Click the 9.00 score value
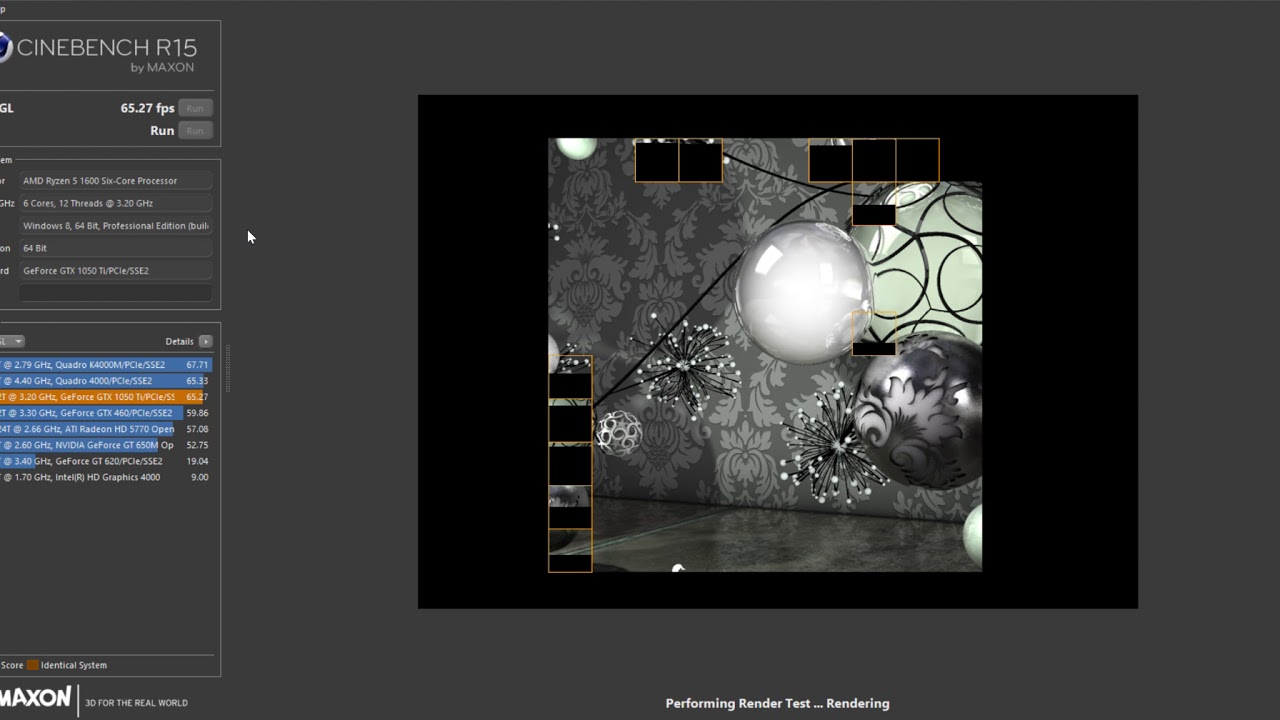 click(200, 477)
